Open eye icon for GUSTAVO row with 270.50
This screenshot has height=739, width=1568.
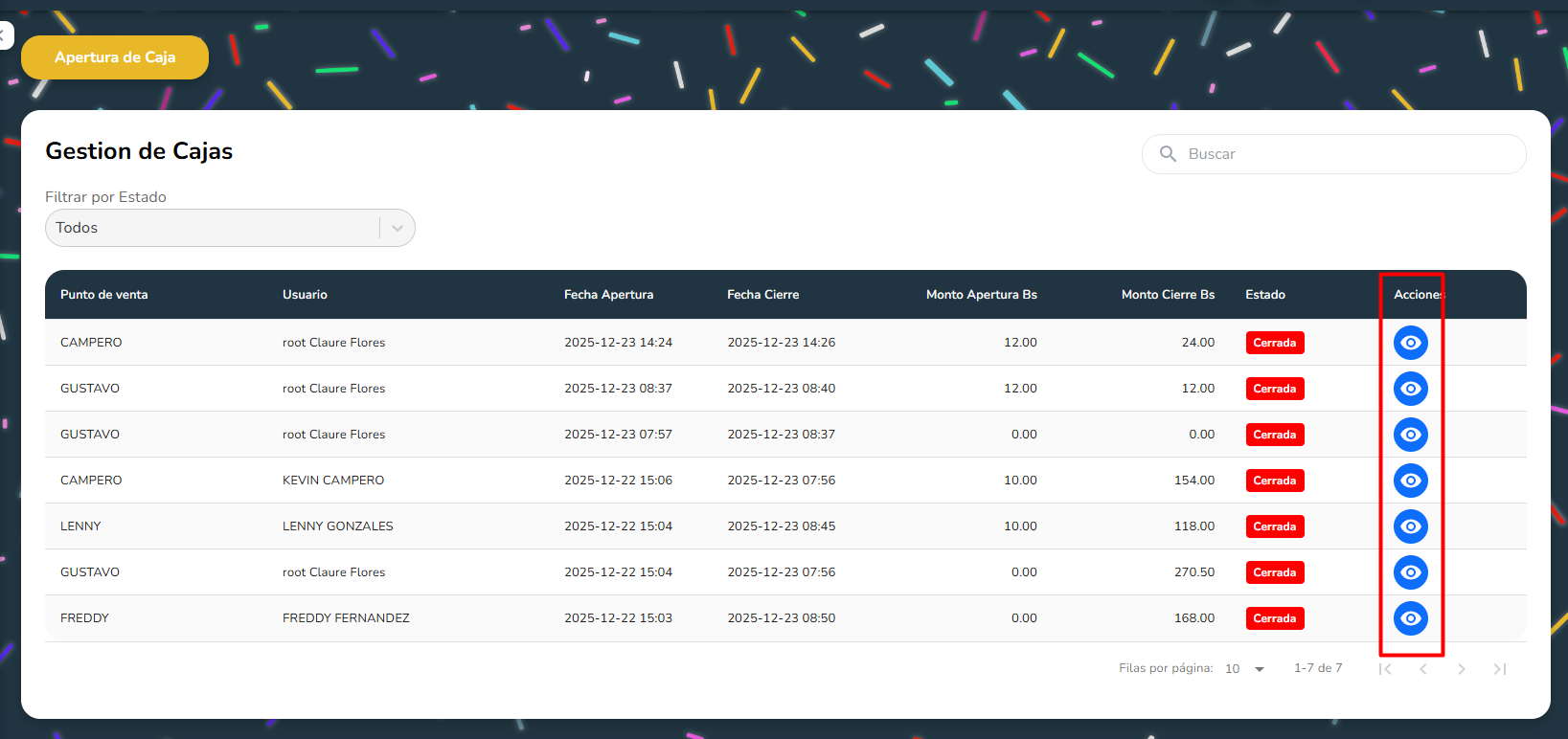pyautogui.click(x=1410, y=572)
